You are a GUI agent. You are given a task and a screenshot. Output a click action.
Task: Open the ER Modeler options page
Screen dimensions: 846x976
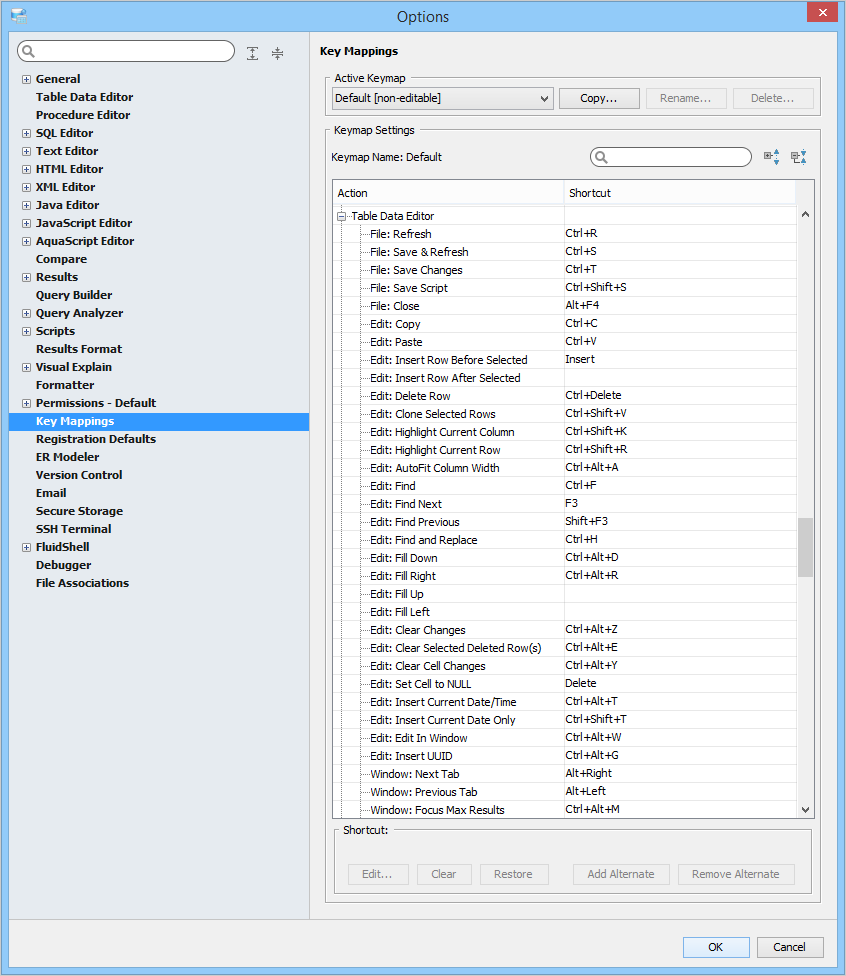click(68, 458)
